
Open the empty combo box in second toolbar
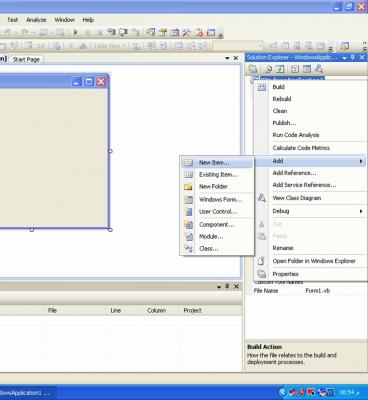(238, 45)
